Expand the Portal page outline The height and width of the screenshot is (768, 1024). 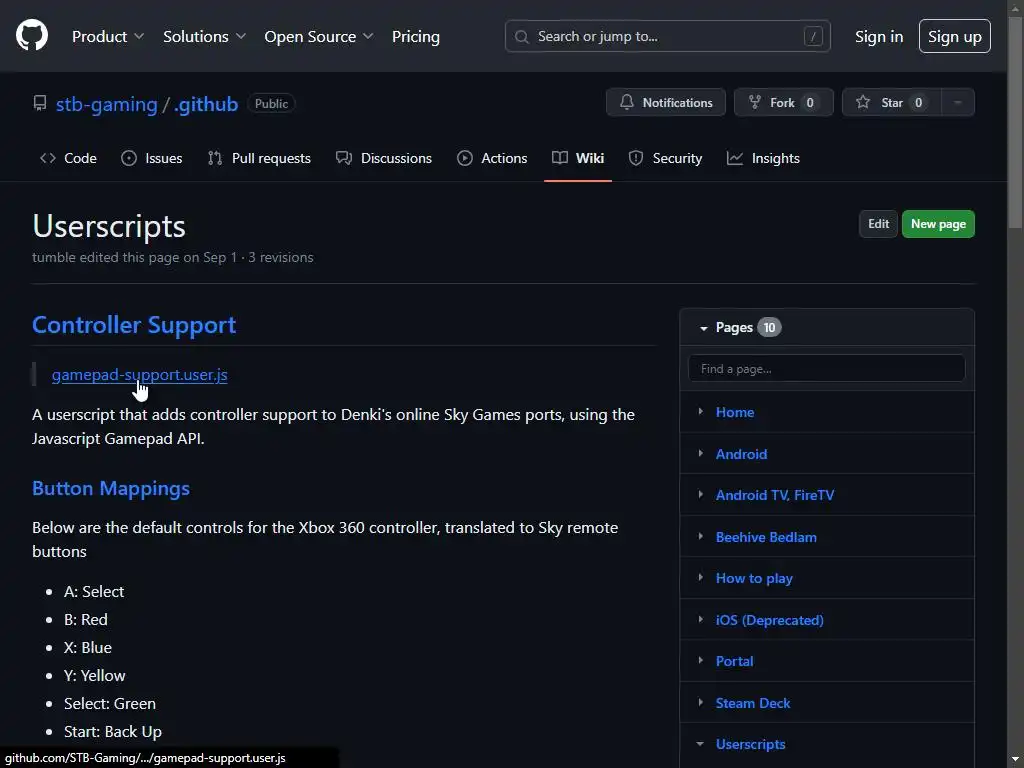pos(700,660)
